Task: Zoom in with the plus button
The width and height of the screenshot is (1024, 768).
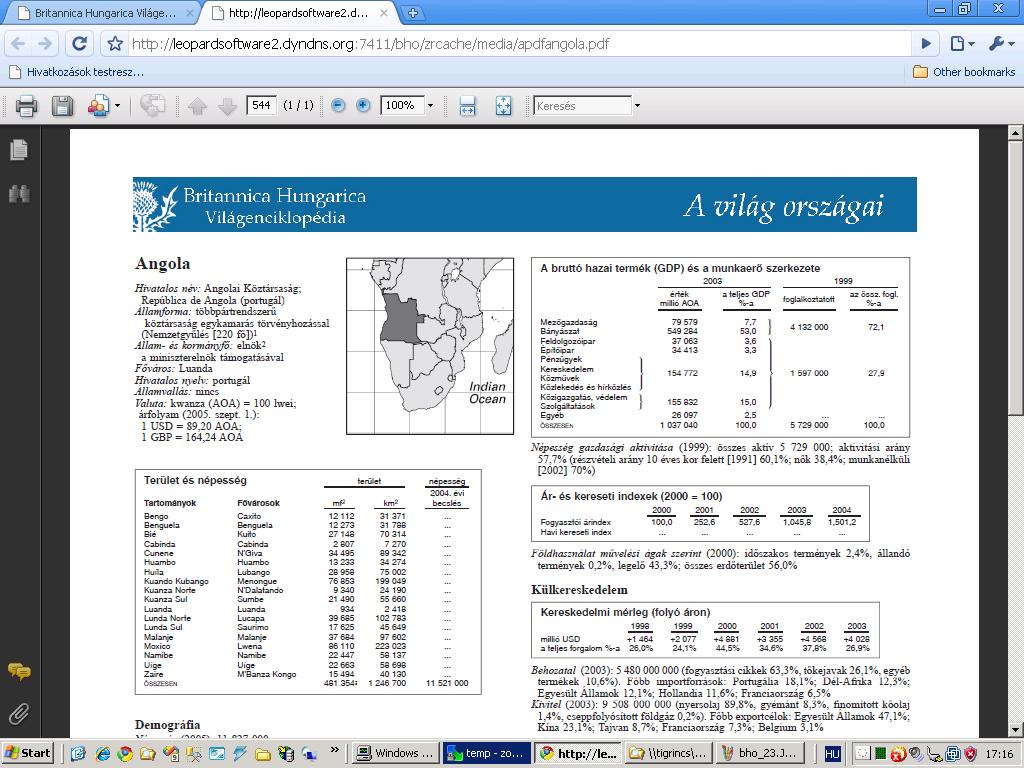Action: 363,105
